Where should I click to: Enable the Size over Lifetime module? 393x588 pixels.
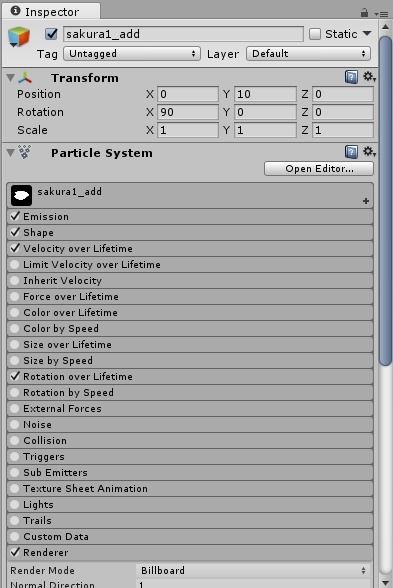point(15,344)
